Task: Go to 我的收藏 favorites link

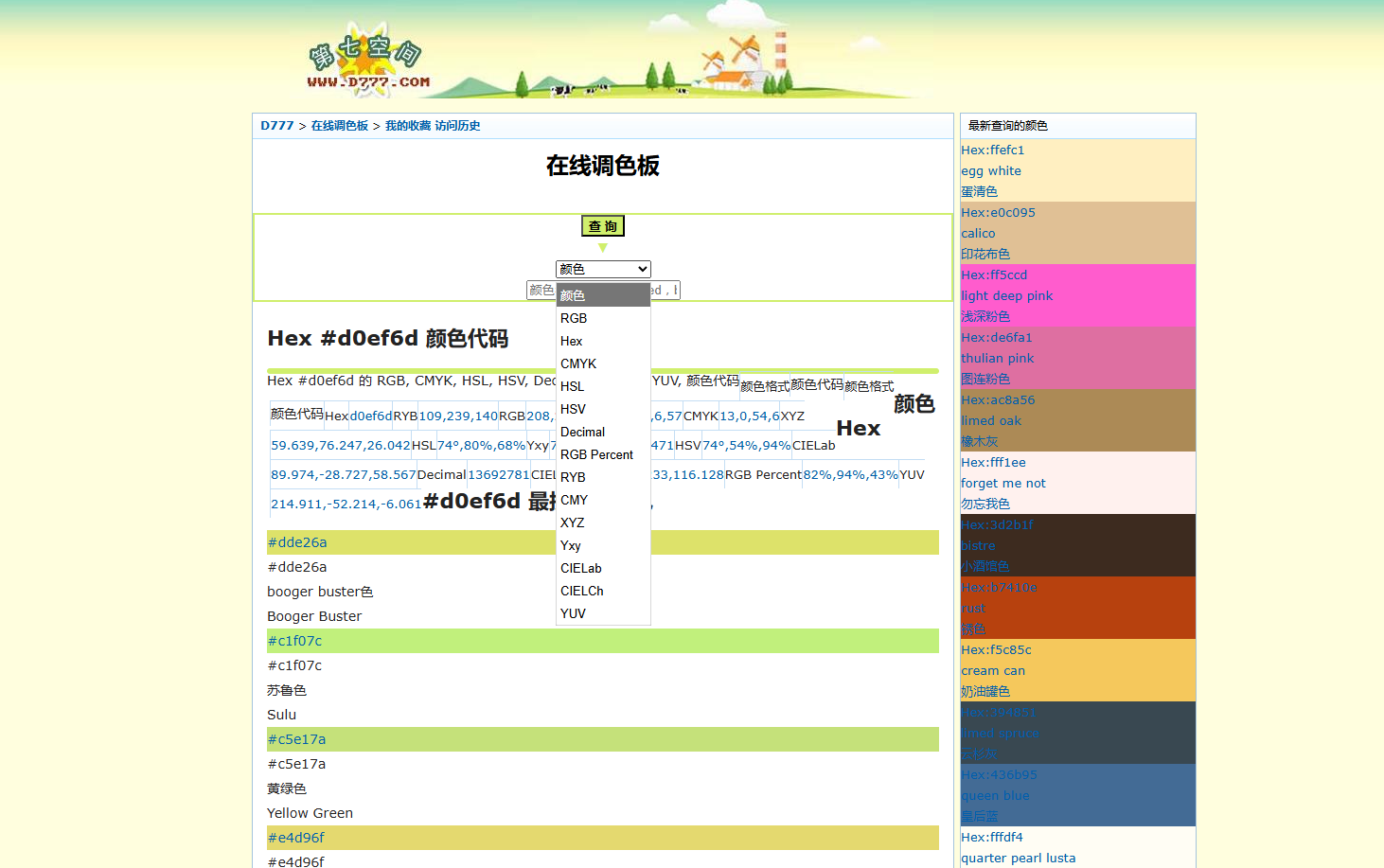Action: pos(407,126)
